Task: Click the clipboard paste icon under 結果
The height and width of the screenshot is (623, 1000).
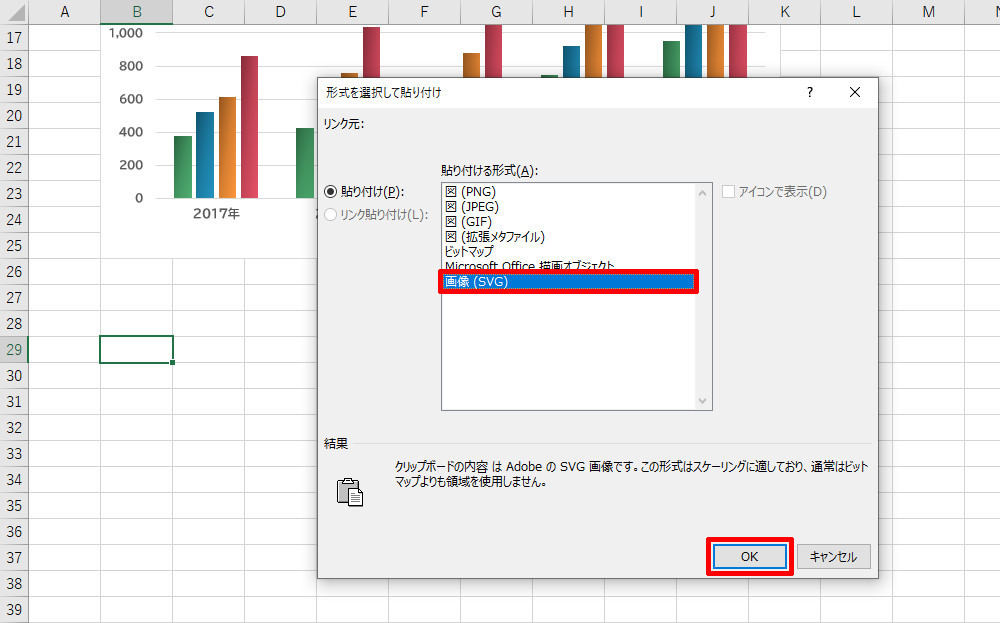Action: (349, 492)
